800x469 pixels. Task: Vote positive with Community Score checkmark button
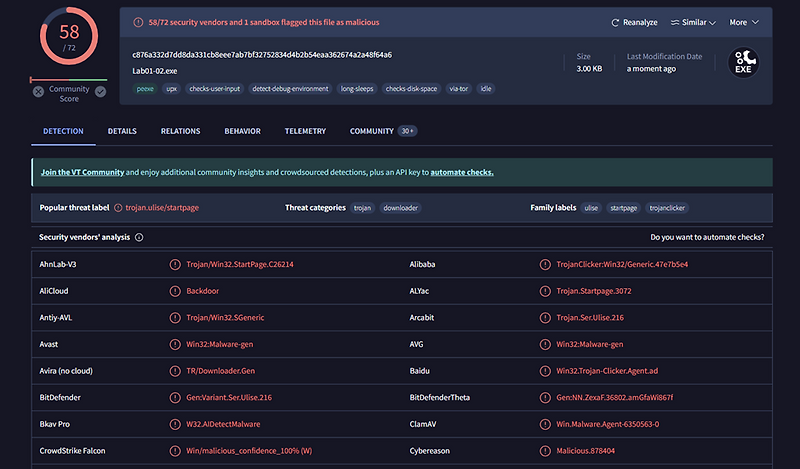click(101, 92)
